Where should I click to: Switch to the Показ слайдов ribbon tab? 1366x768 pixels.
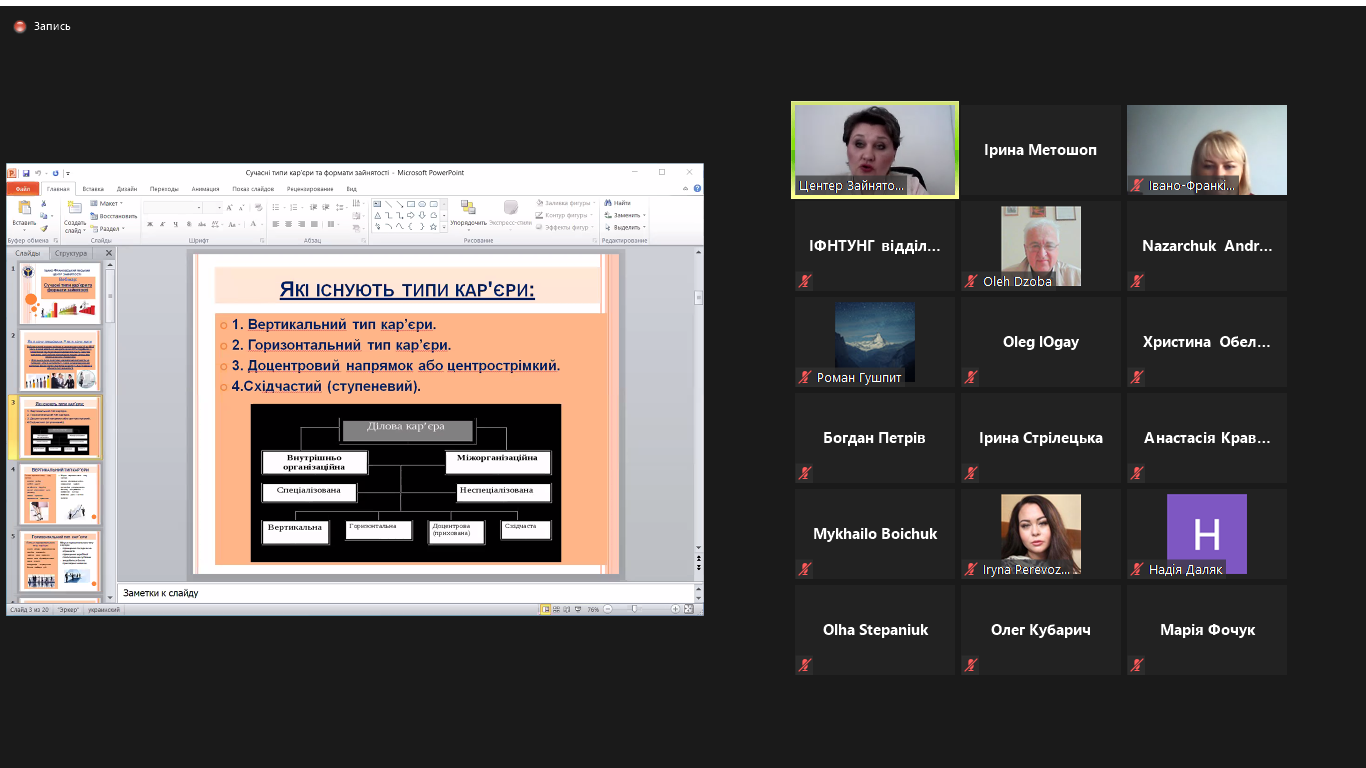(253, 188)
